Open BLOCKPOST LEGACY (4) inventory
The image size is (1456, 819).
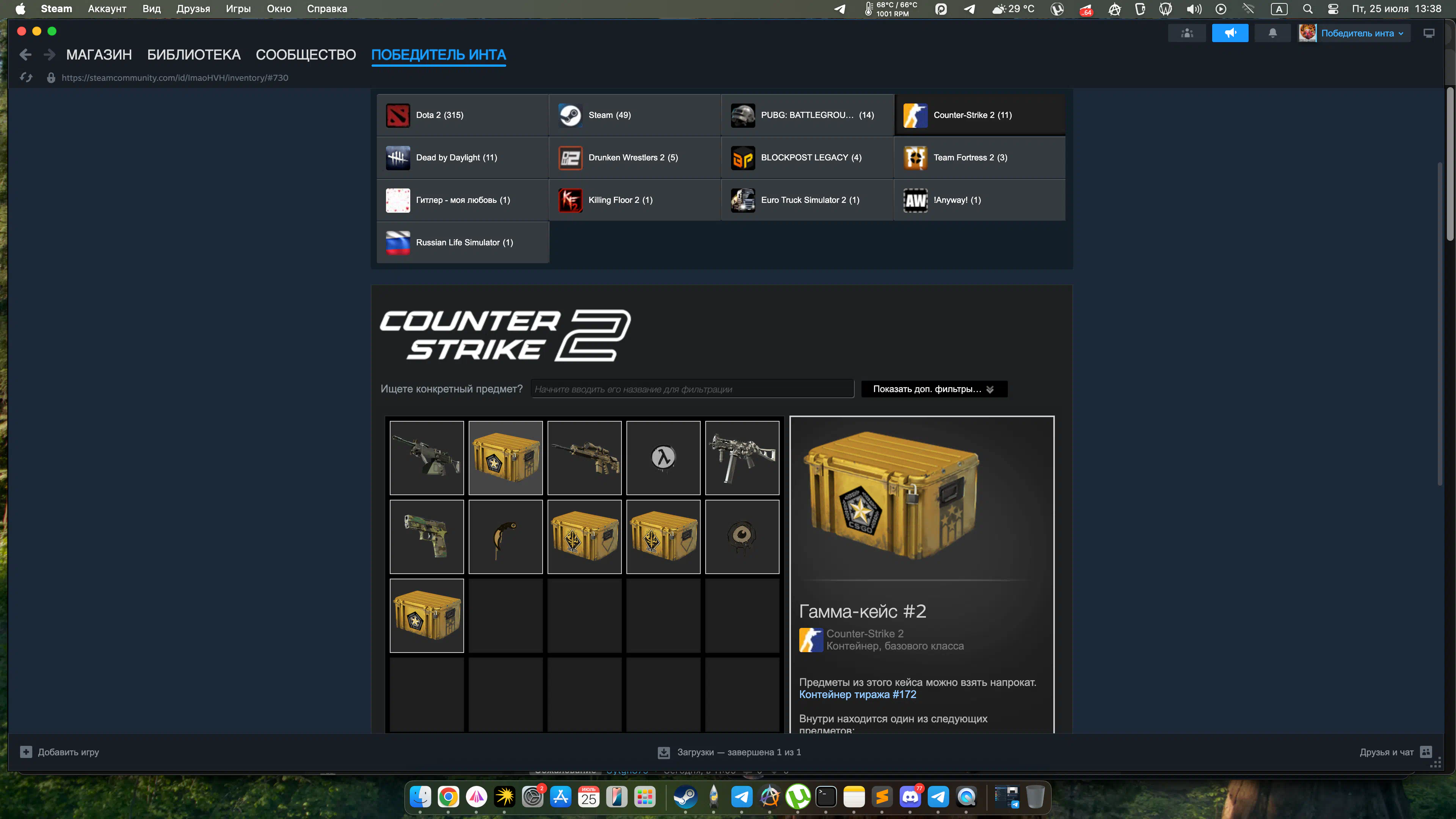[x=807, y=158]
